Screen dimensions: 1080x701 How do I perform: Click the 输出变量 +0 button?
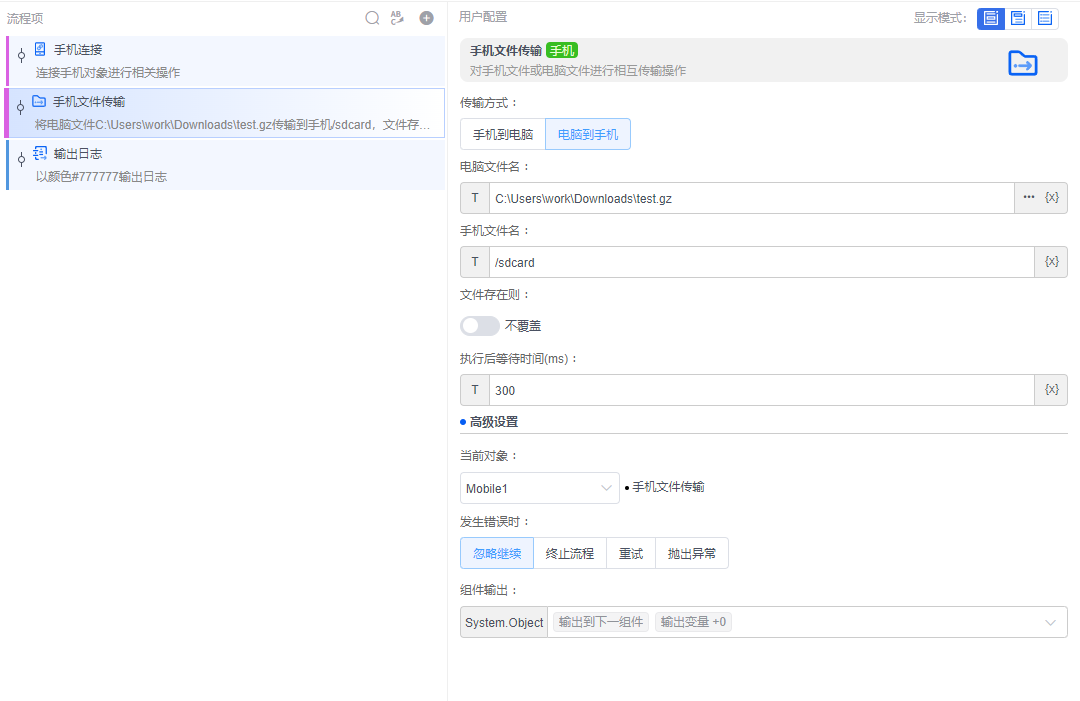click(x=695, y=621)
